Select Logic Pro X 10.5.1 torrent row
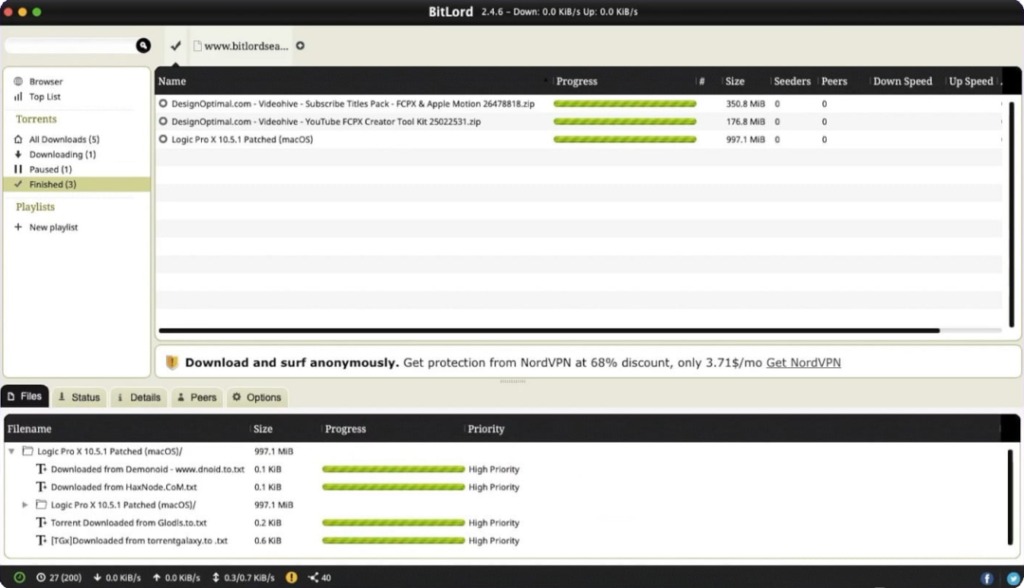 tap(579, 139)
